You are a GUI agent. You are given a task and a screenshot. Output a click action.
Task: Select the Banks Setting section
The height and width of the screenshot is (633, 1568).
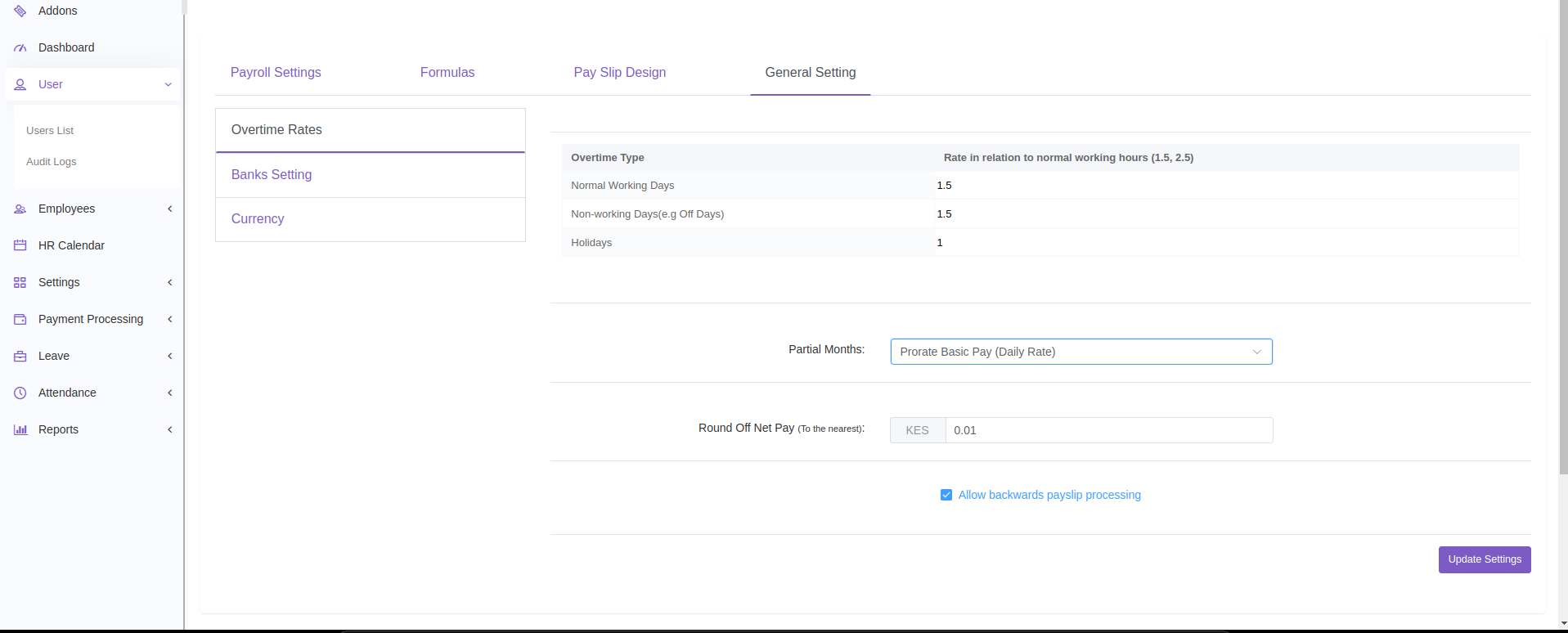(272, 175)
